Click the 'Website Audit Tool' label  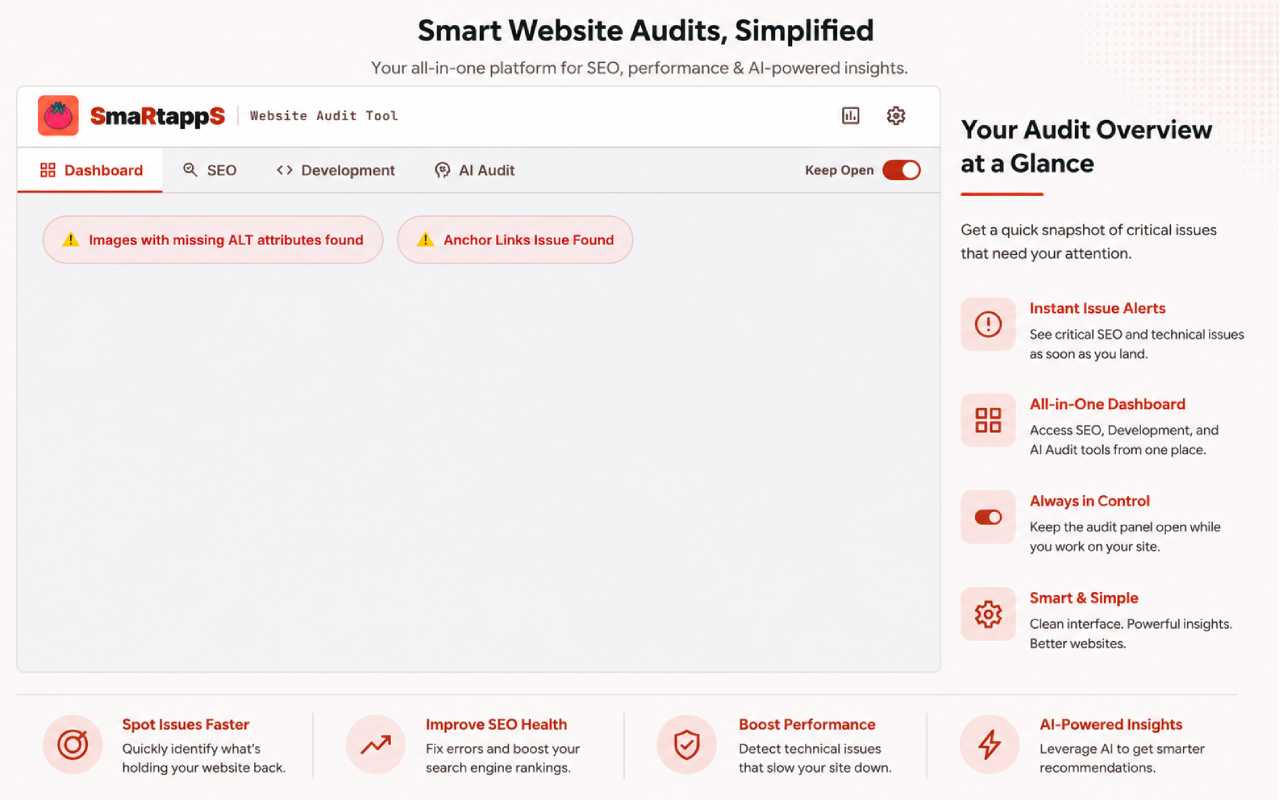tap(324, 116)
